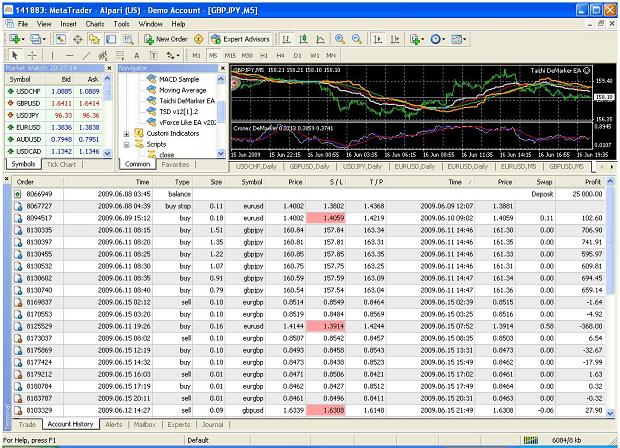Open the Profiles dropdown arrow
This screenshot has height=448, width=620.
coord(44,40)
